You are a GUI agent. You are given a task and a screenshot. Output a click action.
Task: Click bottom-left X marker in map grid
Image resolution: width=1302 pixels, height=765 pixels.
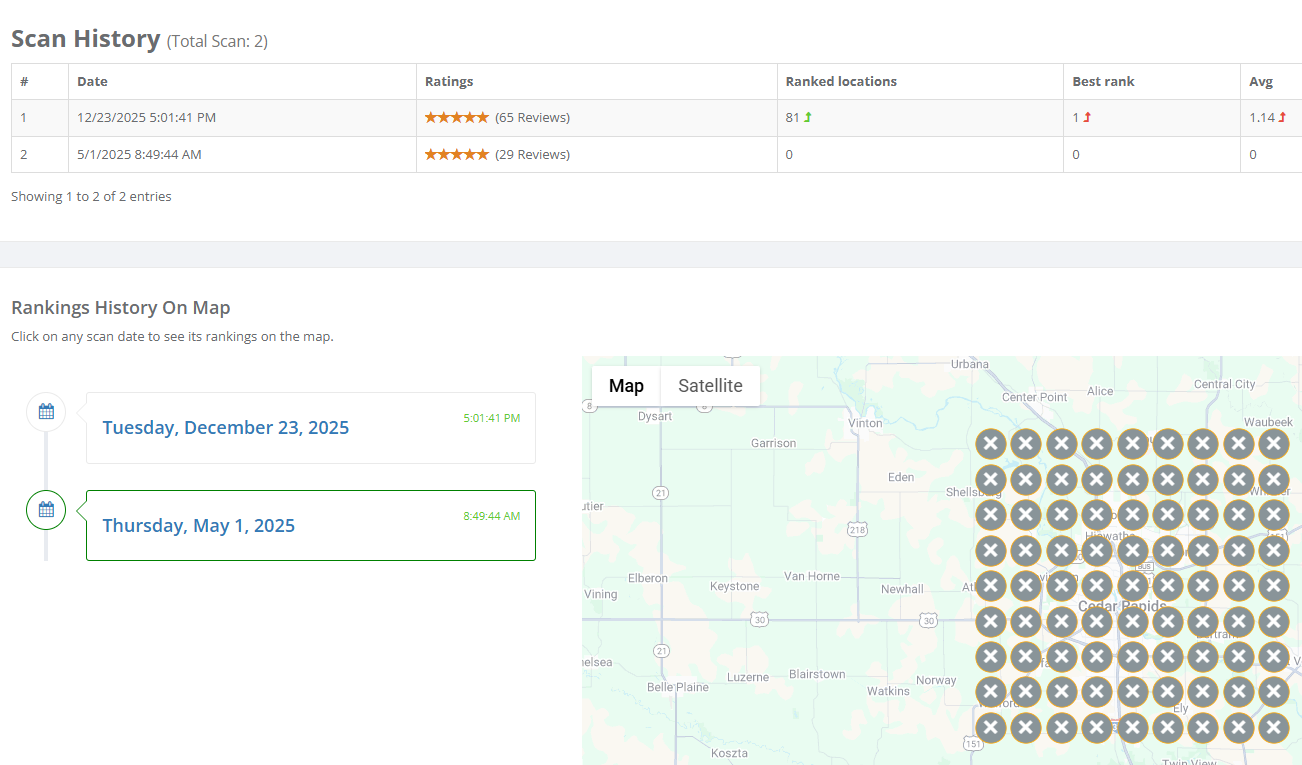[990, 727]
